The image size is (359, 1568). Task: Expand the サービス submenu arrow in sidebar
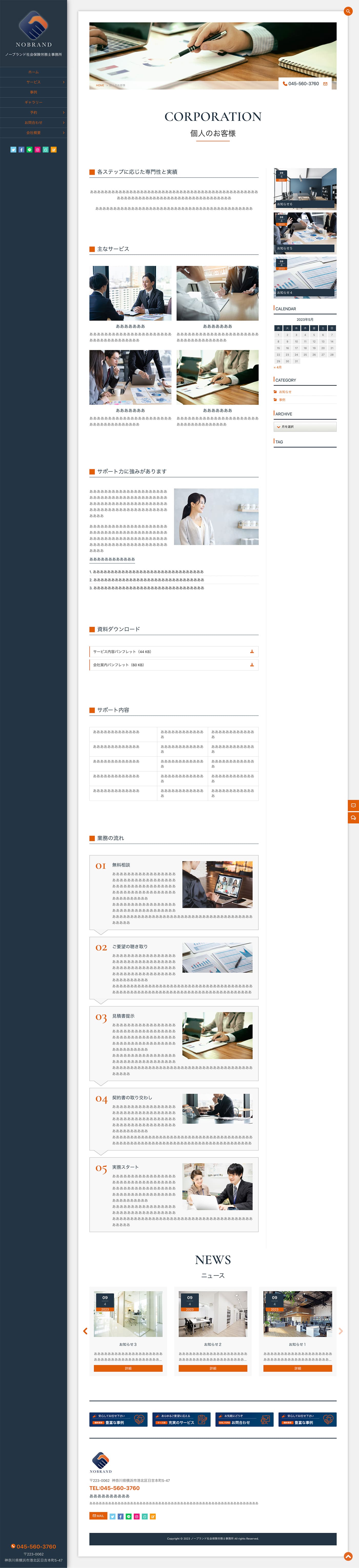point(63,82)
